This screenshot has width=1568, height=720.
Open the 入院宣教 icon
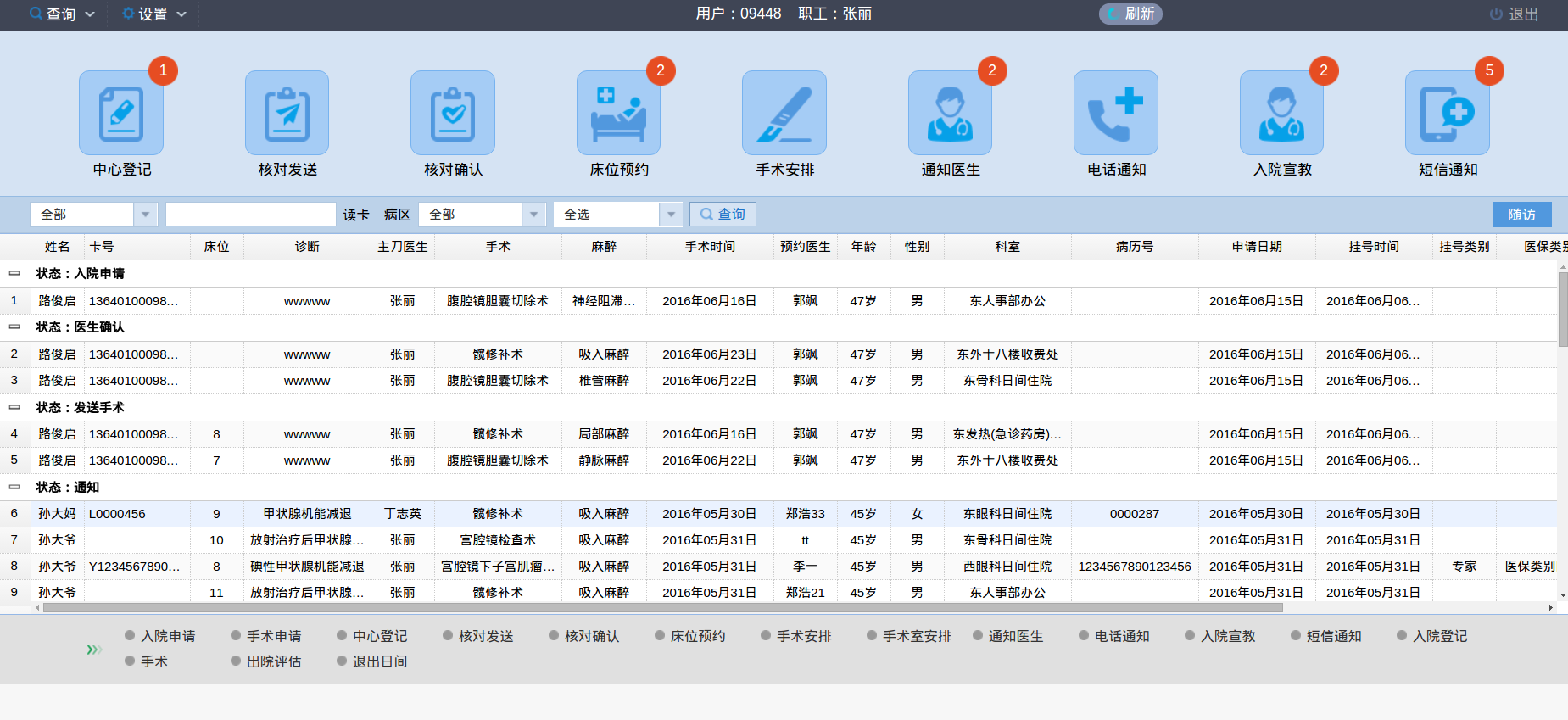click(1281, 113)
